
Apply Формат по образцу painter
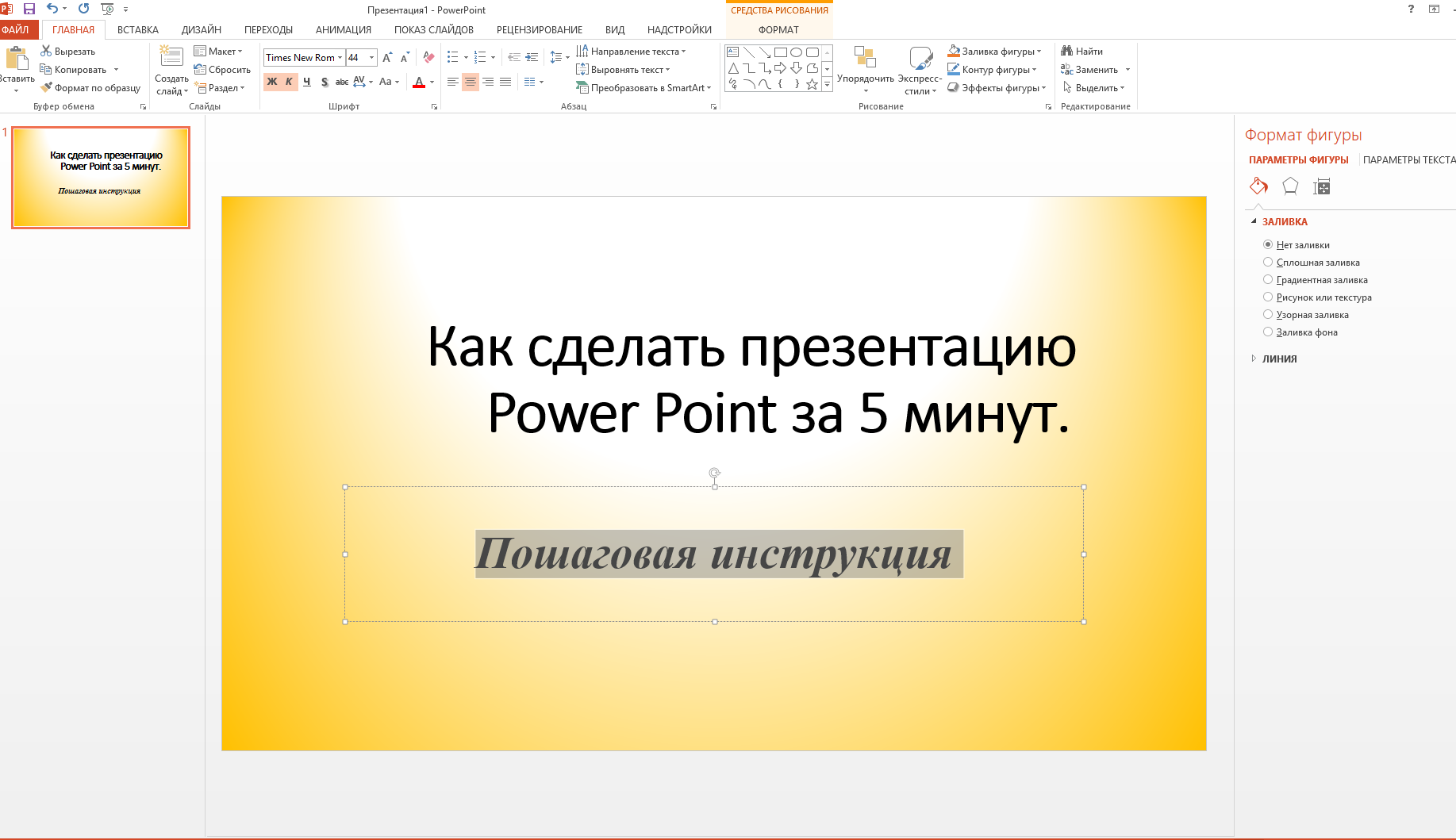coord(90,88)
